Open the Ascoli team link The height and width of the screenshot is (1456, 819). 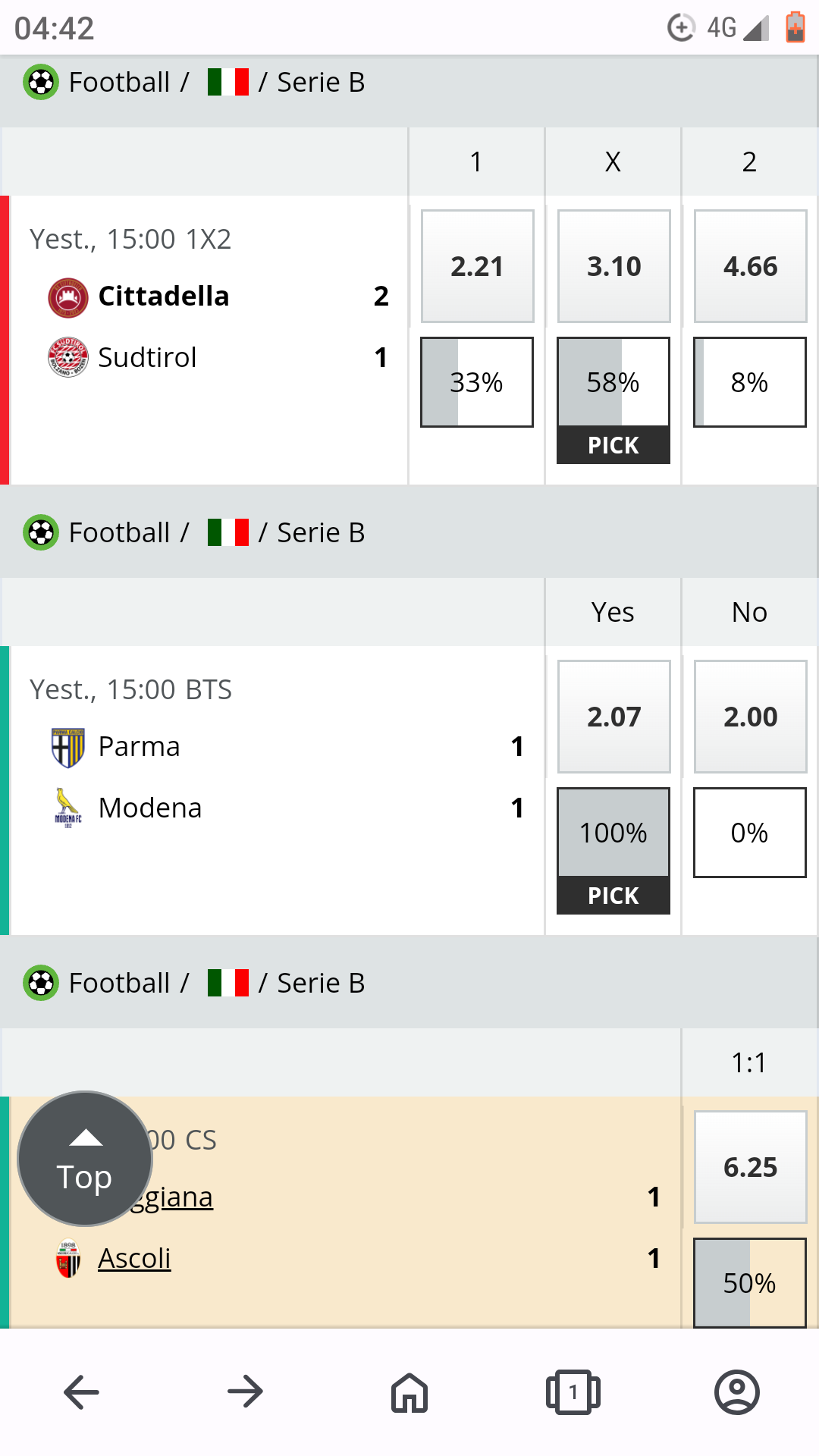[134, 1259]
